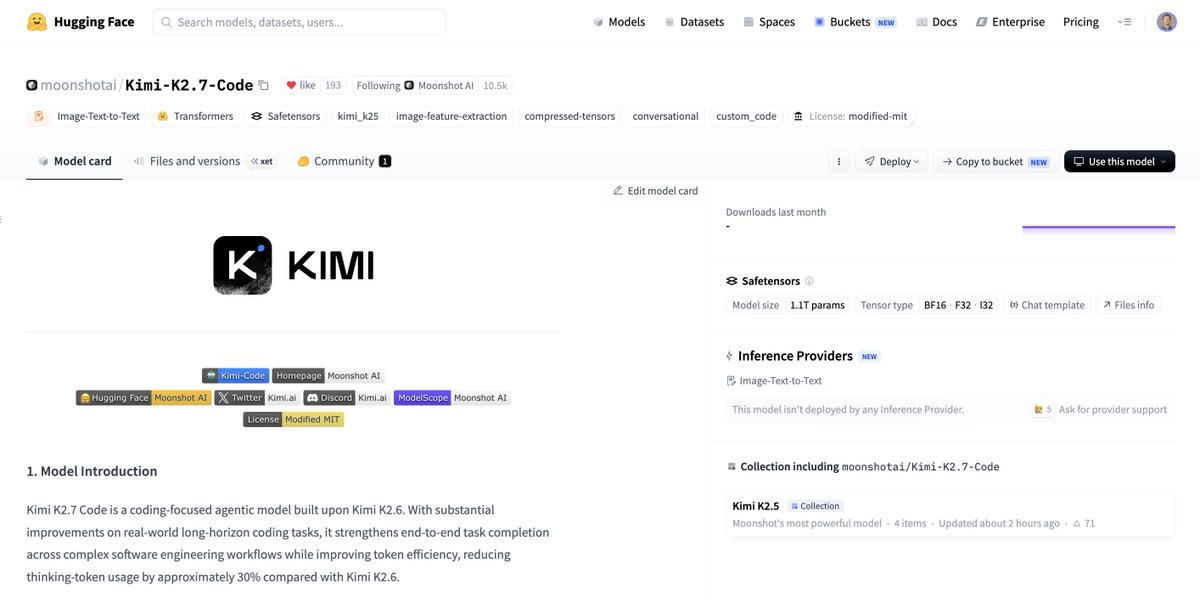Open the Kimi K2.5 collection link
This screenshot has height=602, width=1200.
[755, 505]
